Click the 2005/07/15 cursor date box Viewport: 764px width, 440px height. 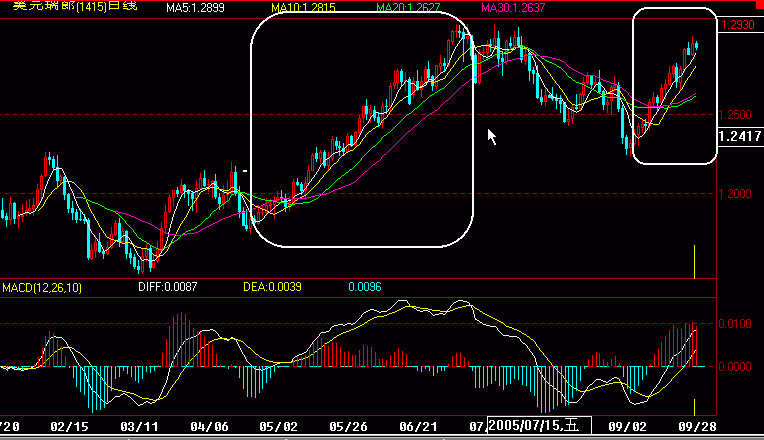click(x=539, y=425)
